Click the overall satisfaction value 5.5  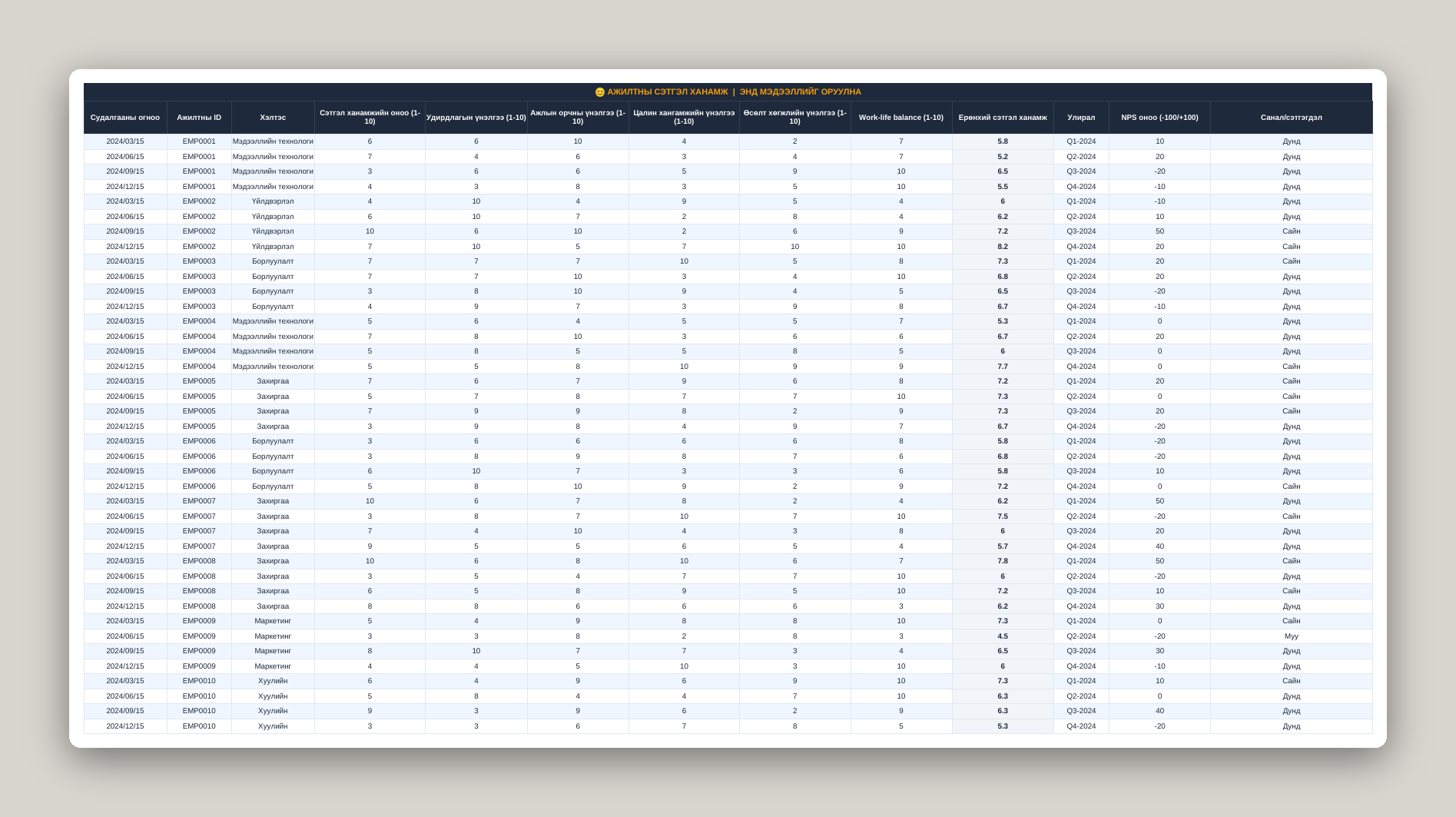[1003, 187]
